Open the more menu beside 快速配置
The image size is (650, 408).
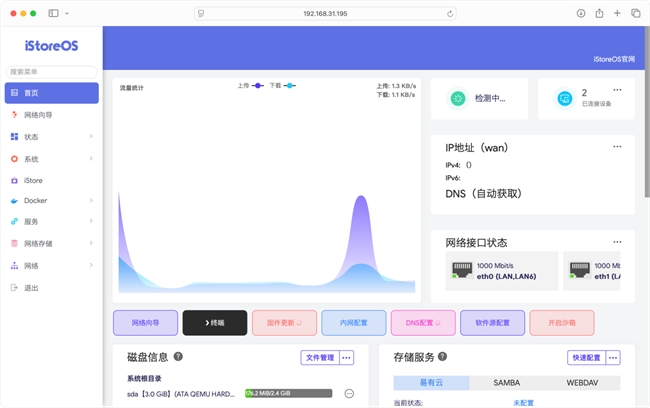coord(613,357)
